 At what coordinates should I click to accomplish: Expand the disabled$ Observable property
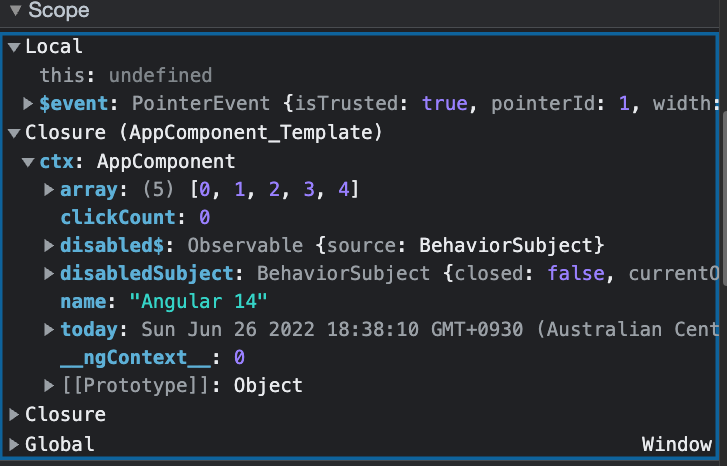49,245
